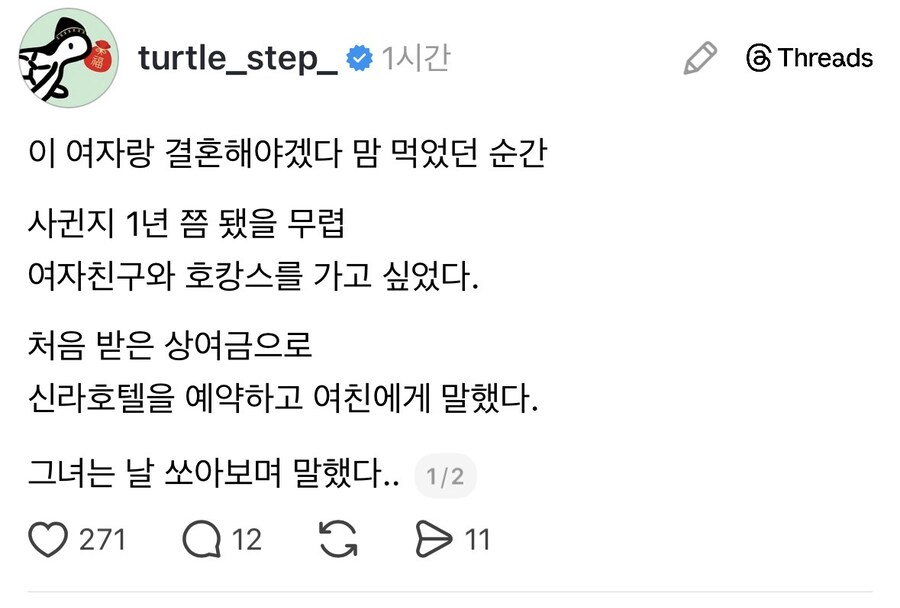Click the 11 shares count
Viewport: 900px width, 608px height.
click(x=478, y=540)
